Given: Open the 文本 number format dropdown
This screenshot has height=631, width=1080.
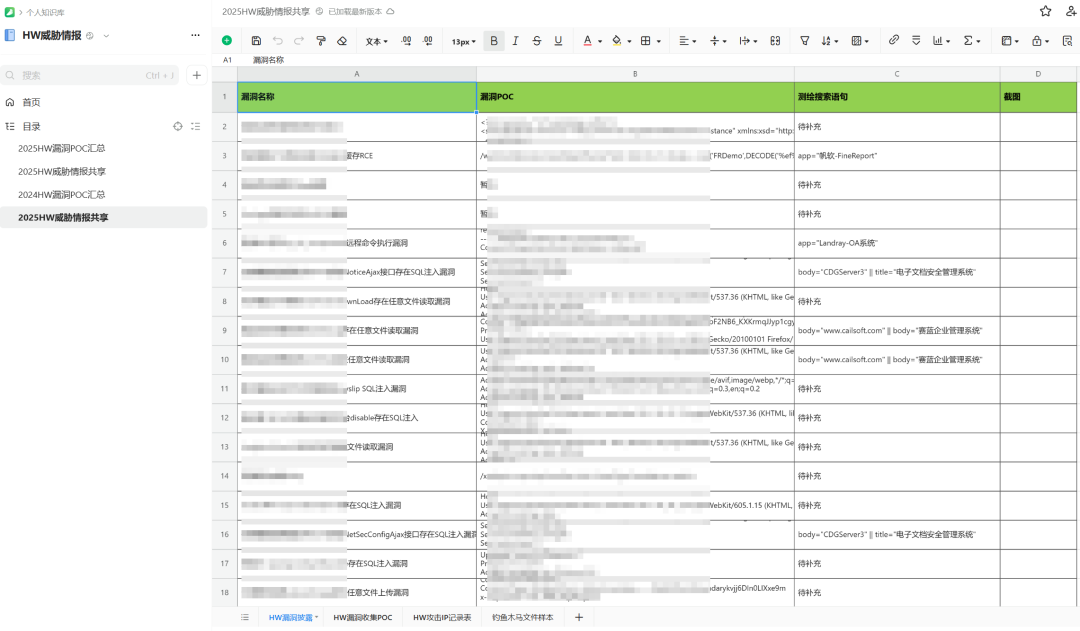Looking at the screenshot, I should 376,41.
